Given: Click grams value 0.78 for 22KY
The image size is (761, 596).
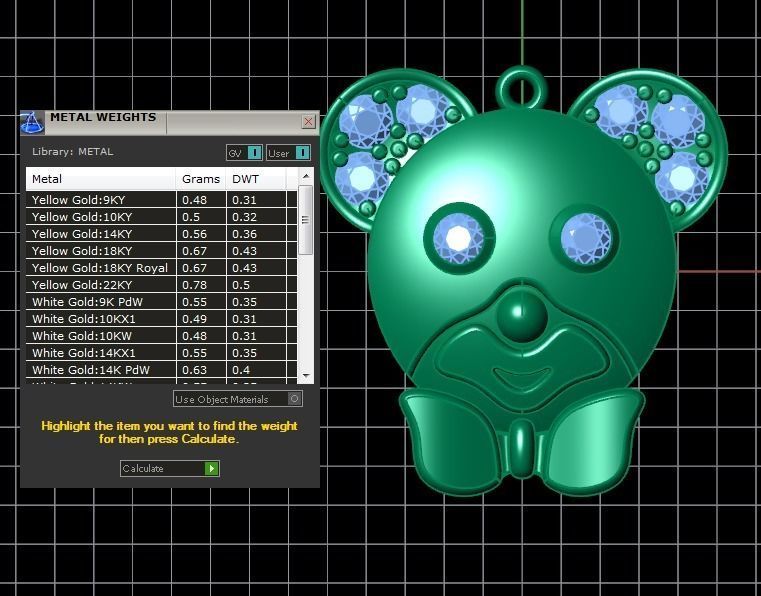Looking at the screenshot, I should [194, 285].
